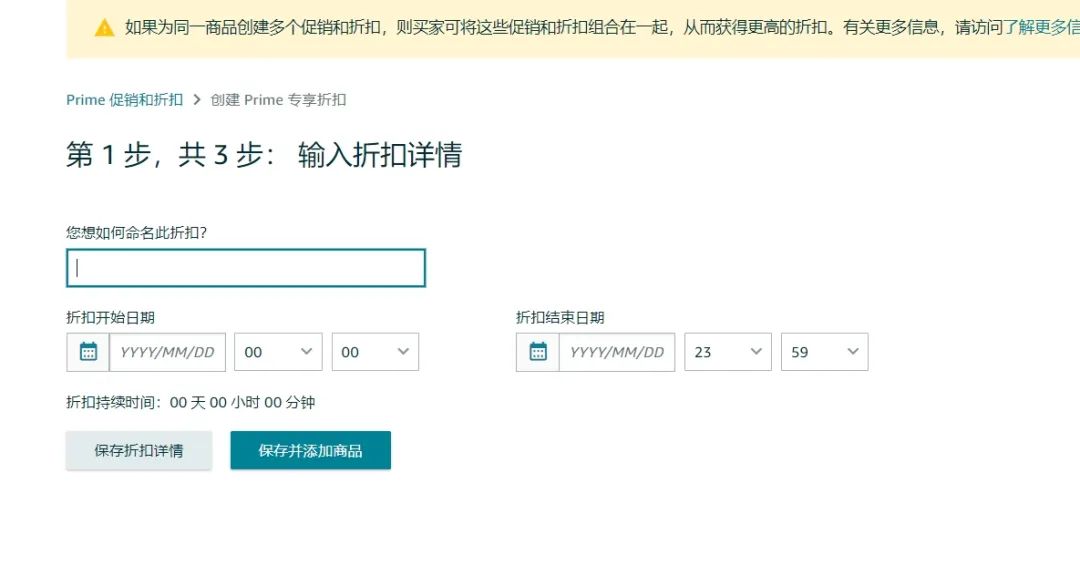
Task: Click the 保存折扣详情 button
Action: 139,451
